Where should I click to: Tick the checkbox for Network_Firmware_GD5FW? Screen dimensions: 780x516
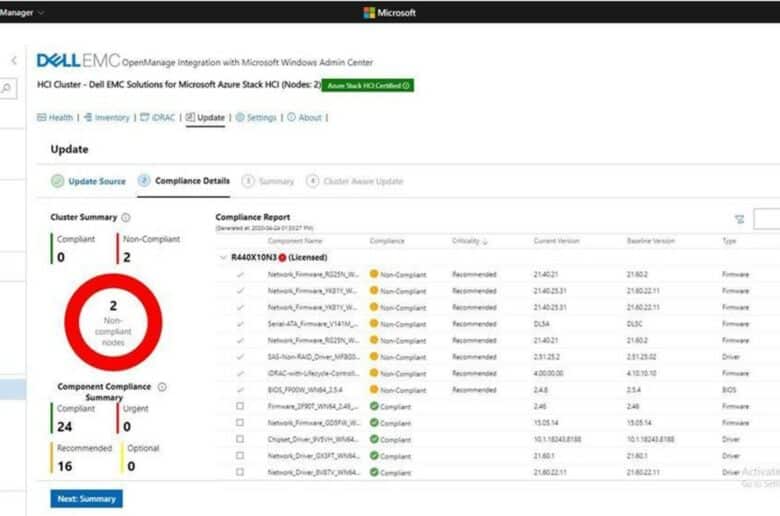coord(240,422)
